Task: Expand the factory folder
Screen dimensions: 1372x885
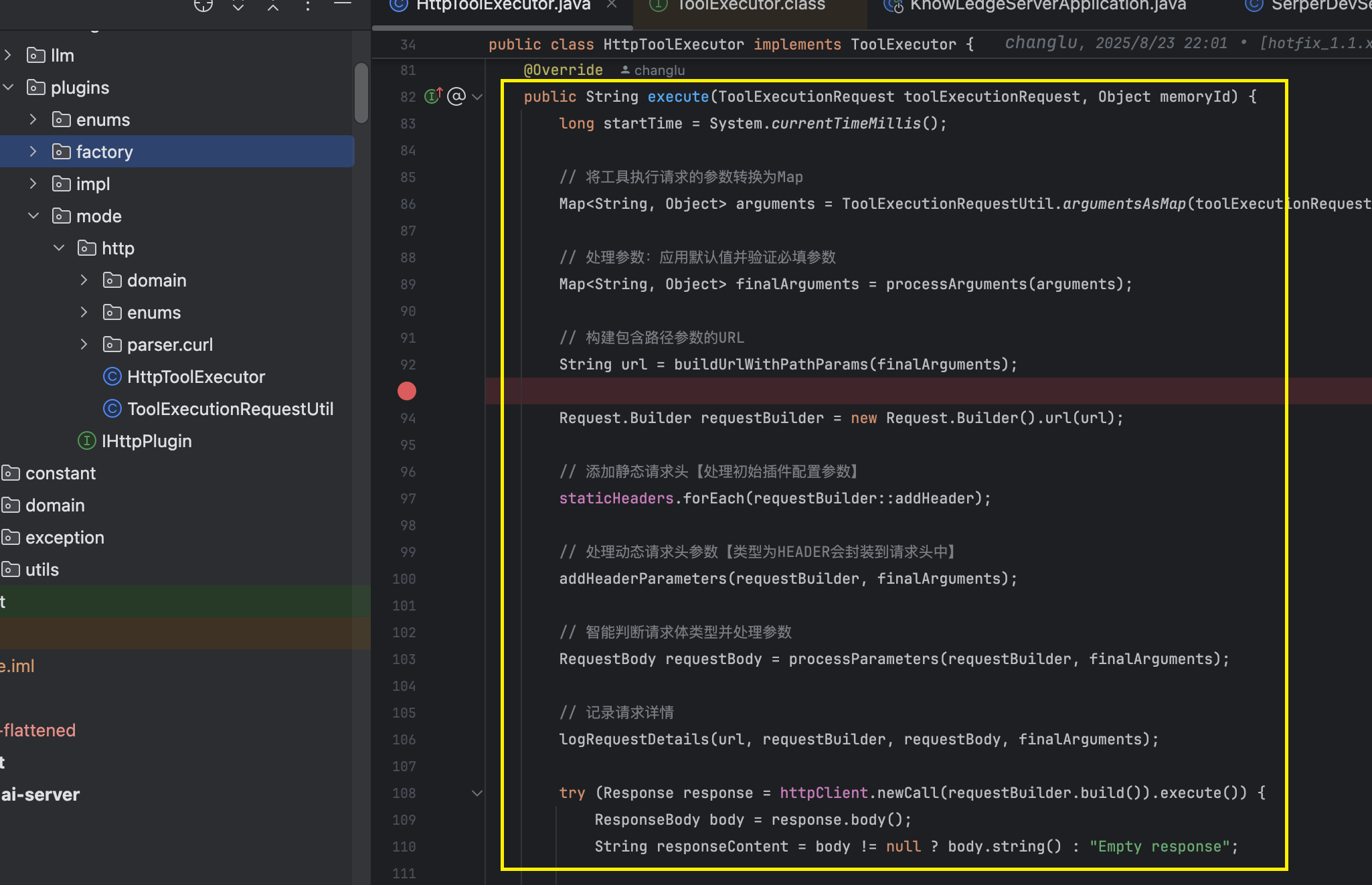Action: pos(33,152)
